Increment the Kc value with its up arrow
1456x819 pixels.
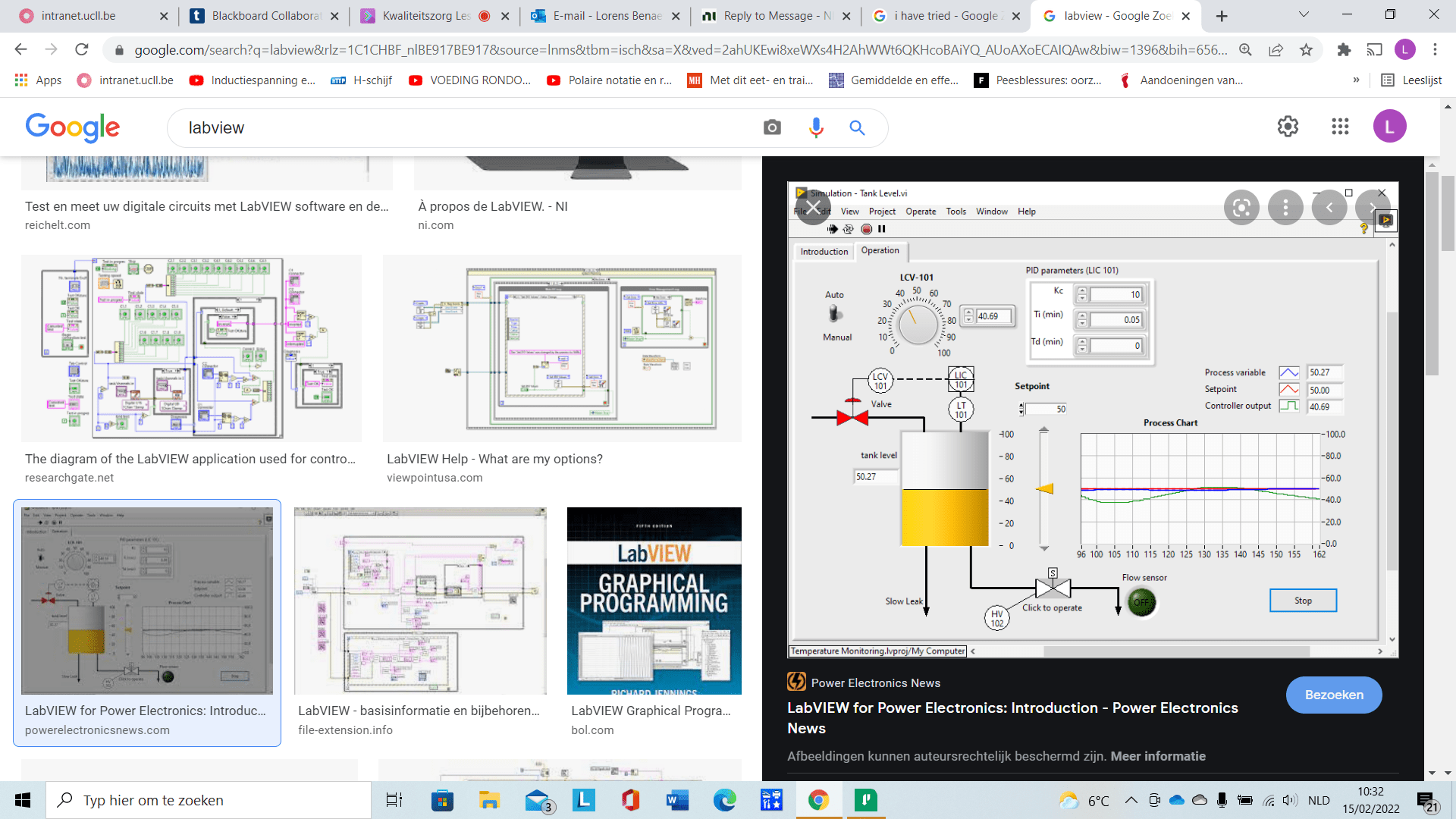click(1083, 291)
